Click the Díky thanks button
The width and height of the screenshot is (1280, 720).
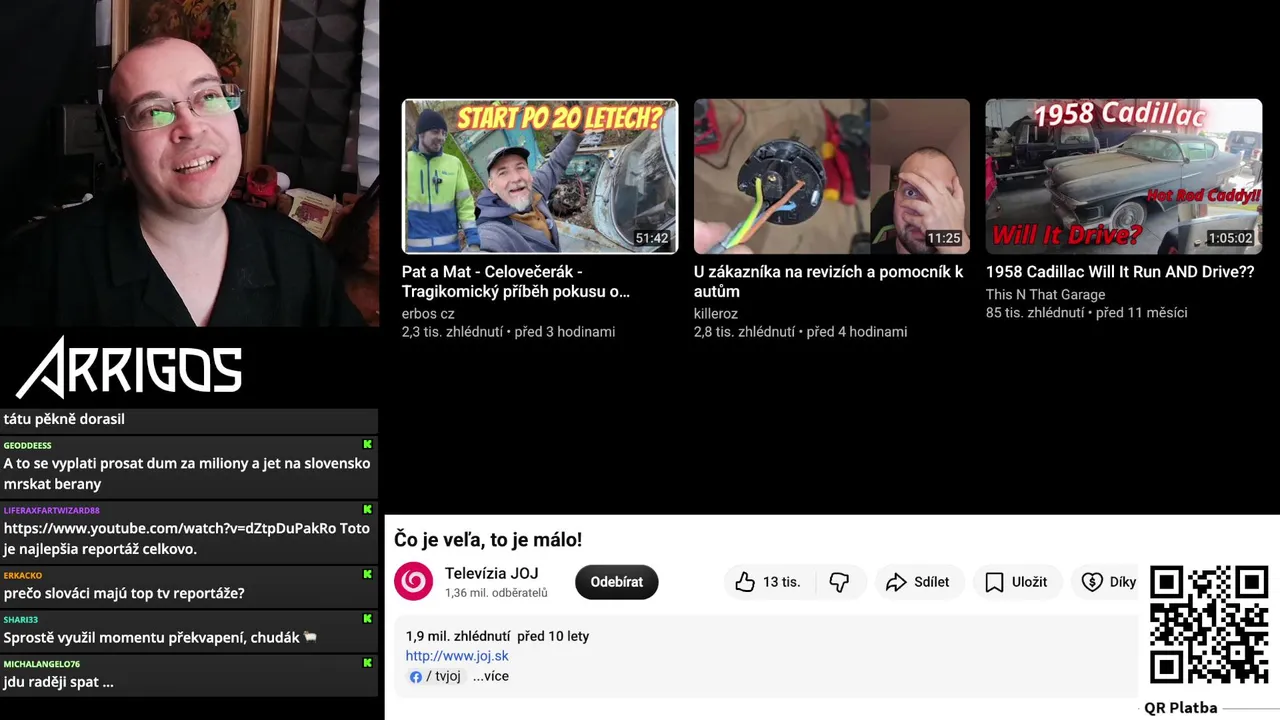pos(1108,582)
